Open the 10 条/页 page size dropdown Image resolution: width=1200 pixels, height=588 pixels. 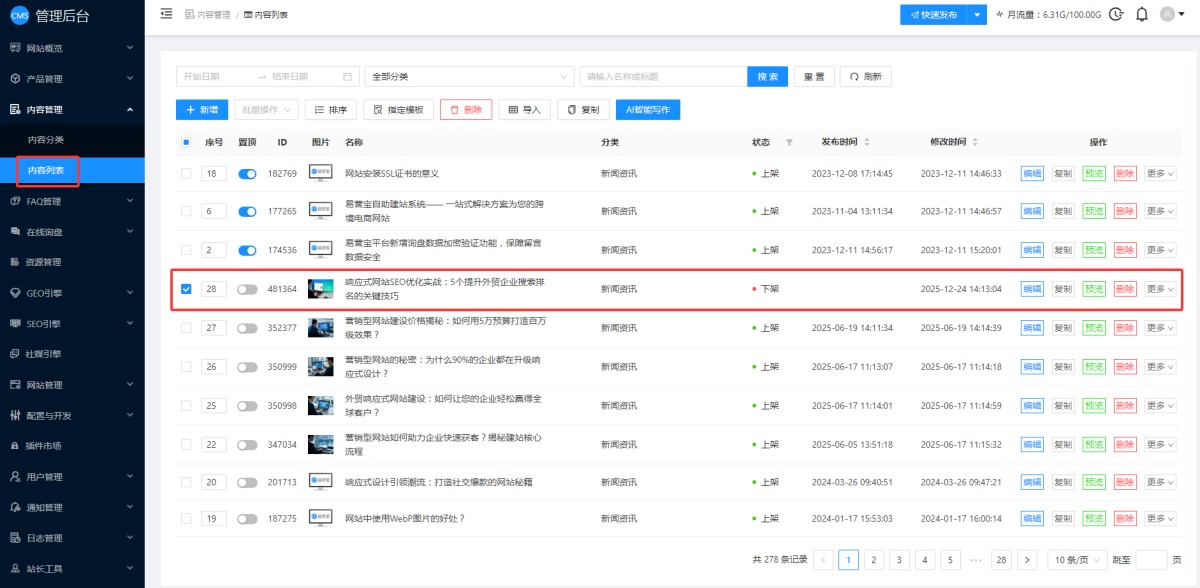point(1077,560)
